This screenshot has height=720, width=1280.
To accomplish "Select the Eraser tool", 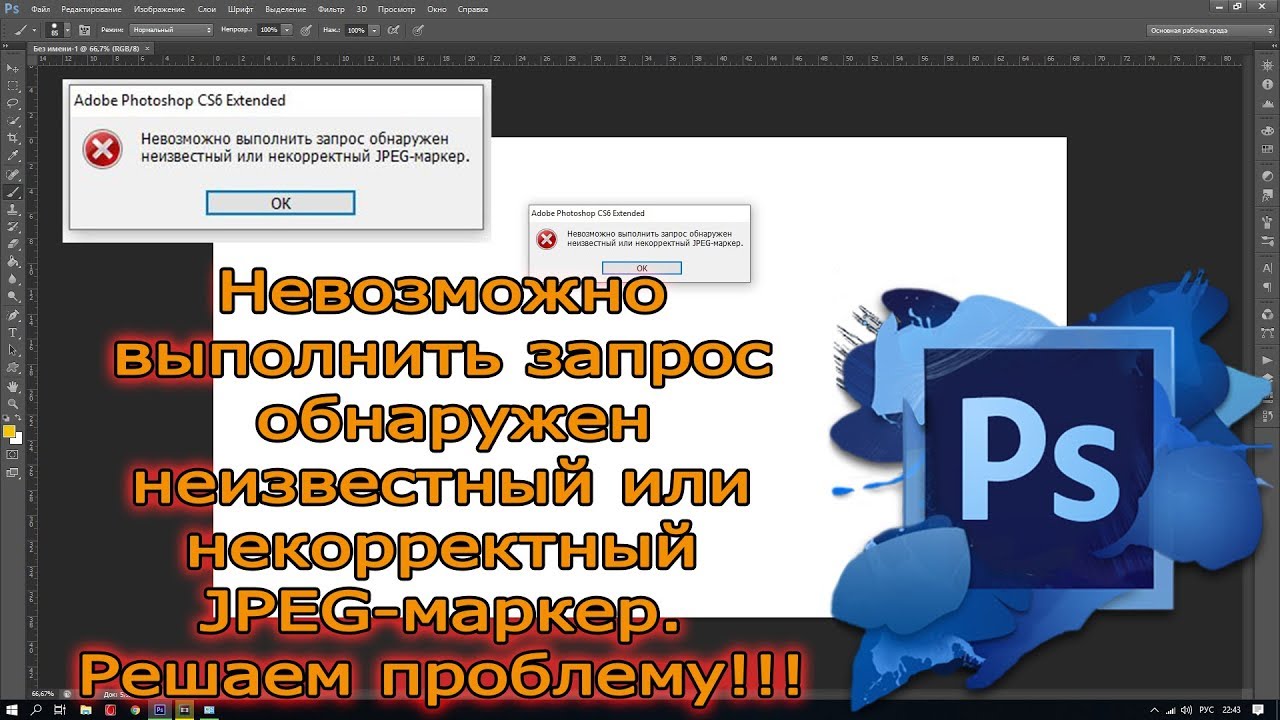I will 13,244.
